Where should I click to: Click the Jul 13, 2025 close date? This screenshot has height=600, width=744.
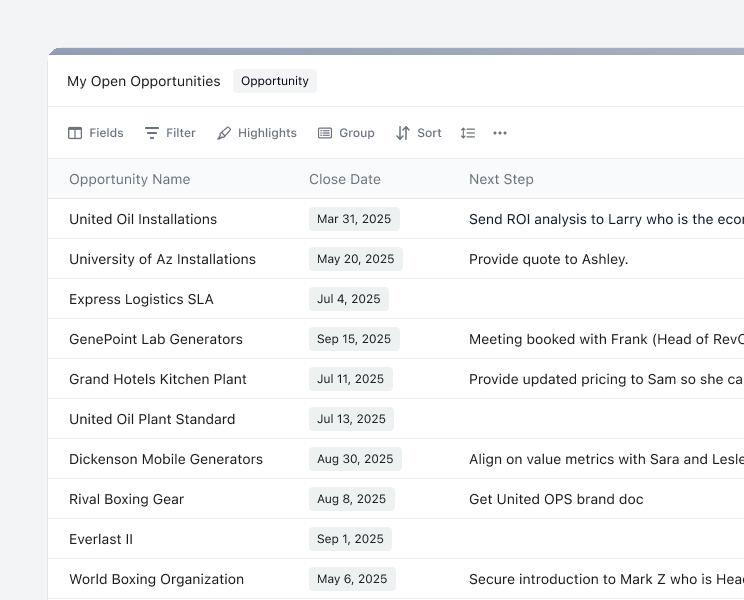tap(351, 419)
